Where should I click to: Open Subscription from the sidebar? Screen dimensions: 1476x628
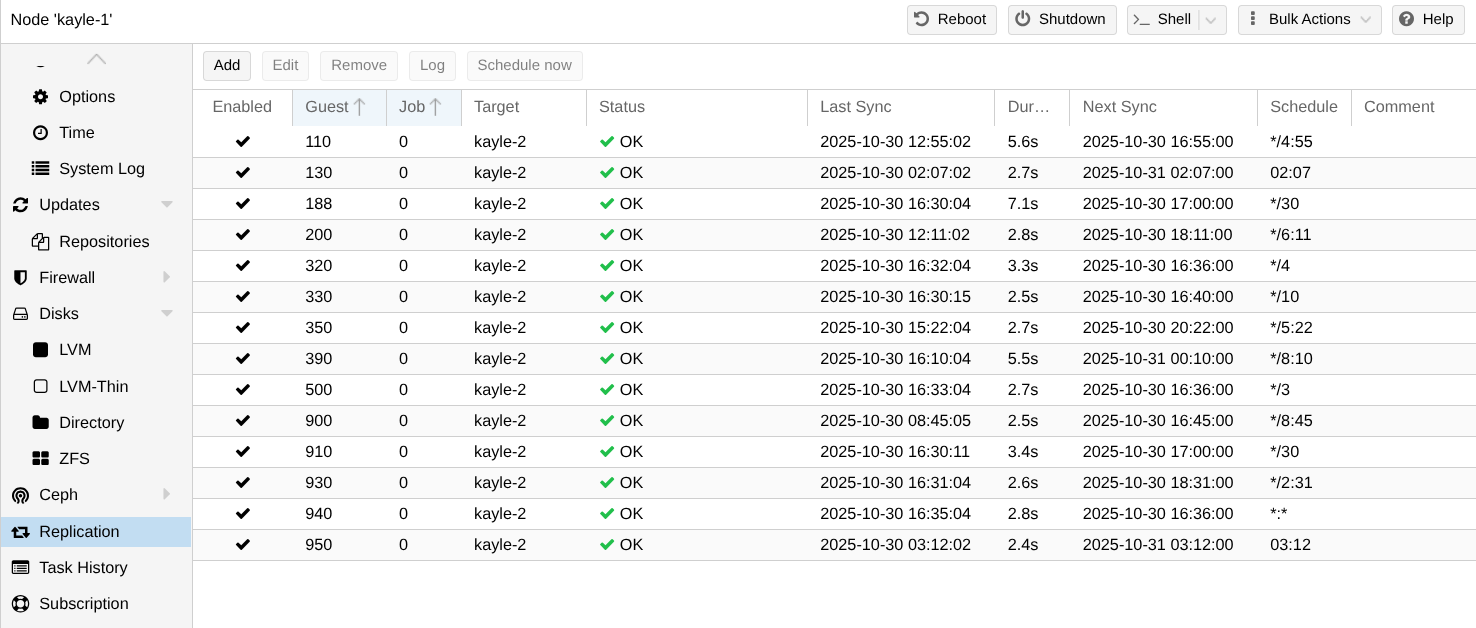83,604
